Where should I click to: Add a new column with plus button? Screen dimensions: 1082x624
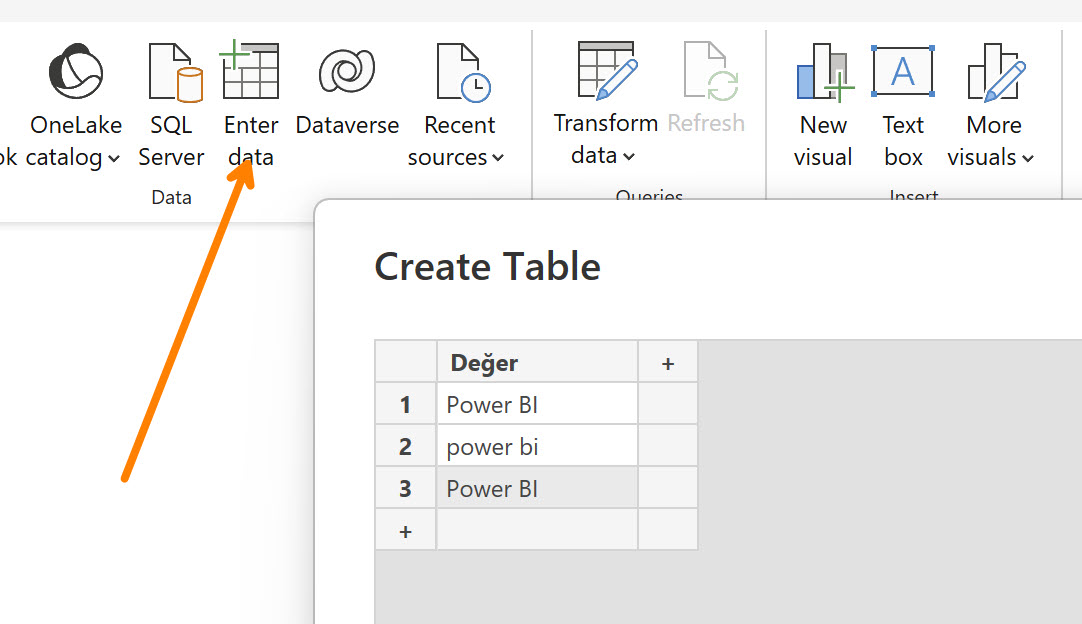coord(667,363)
